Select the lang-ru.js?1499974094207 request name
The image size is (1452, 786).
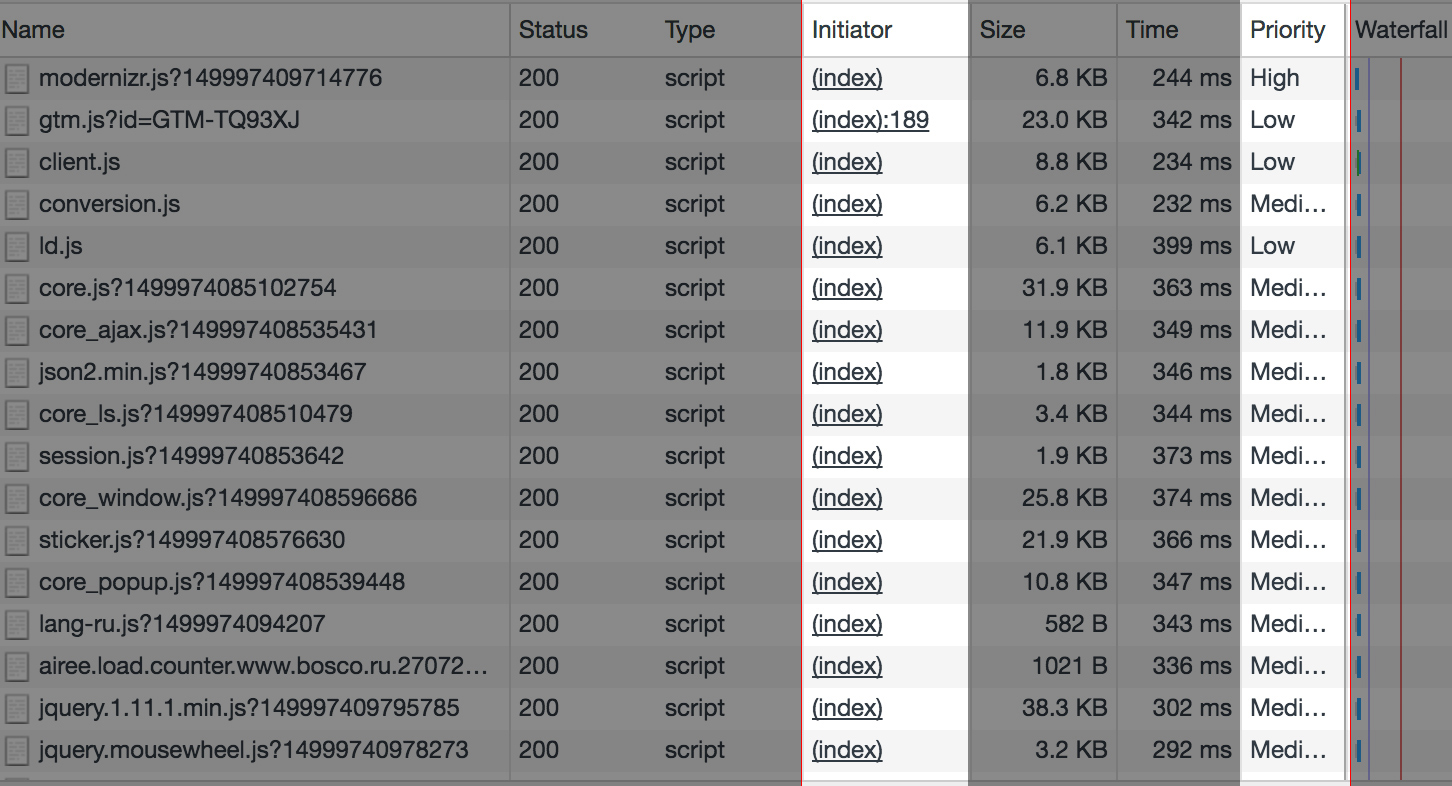pos(182,624)
